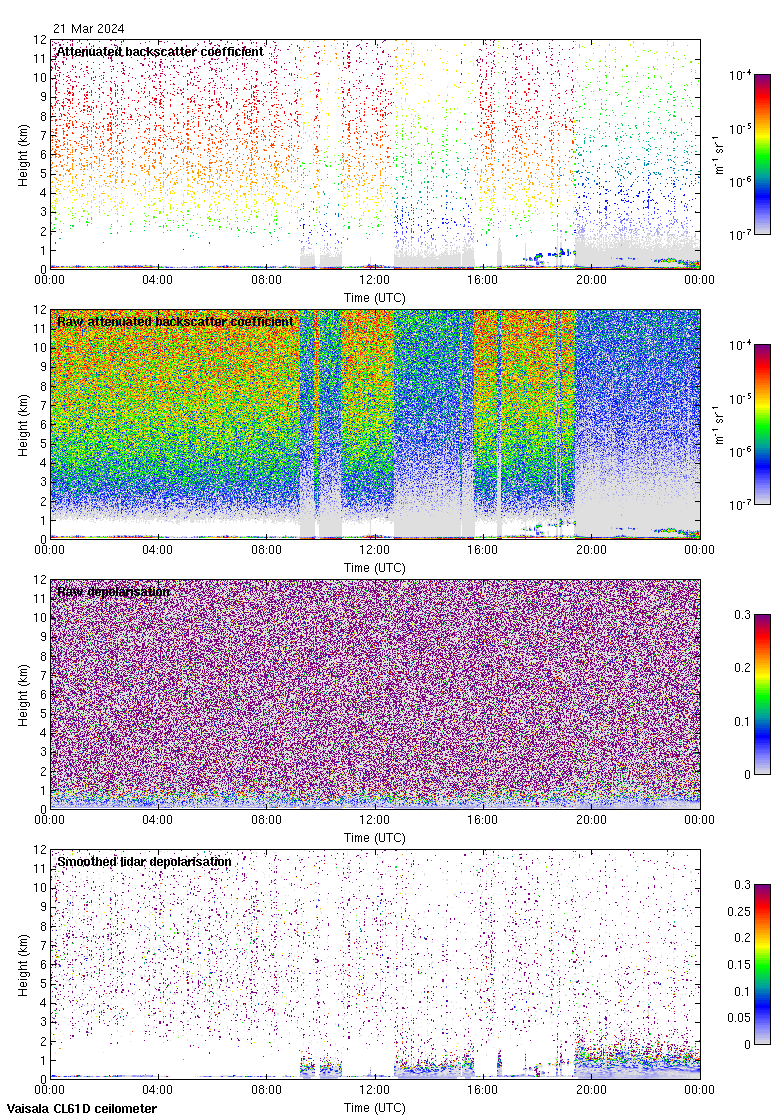This screenshot has height=1120, width=780.
Task: Click the 20:00 tick of raw backscatter plot
Action: (x=591, y=549)
